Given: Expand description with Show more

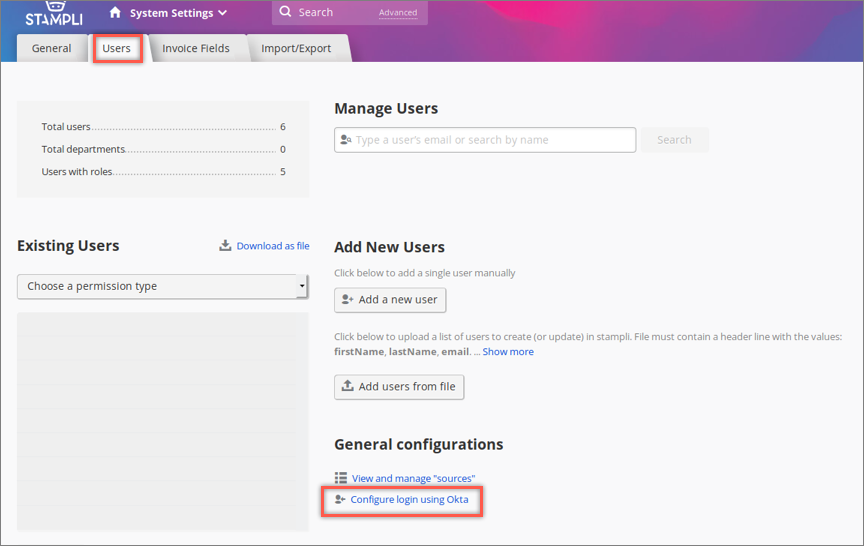Looking at the screenshot, I should point(508,352).
